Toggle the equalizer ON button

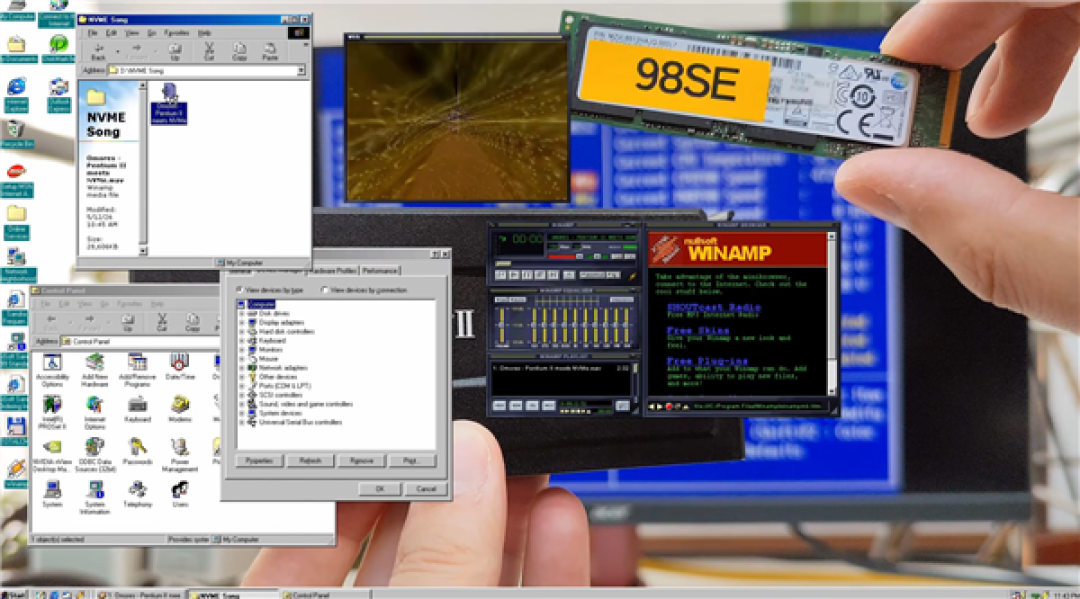pyautogui.click(x=501, y=300)
